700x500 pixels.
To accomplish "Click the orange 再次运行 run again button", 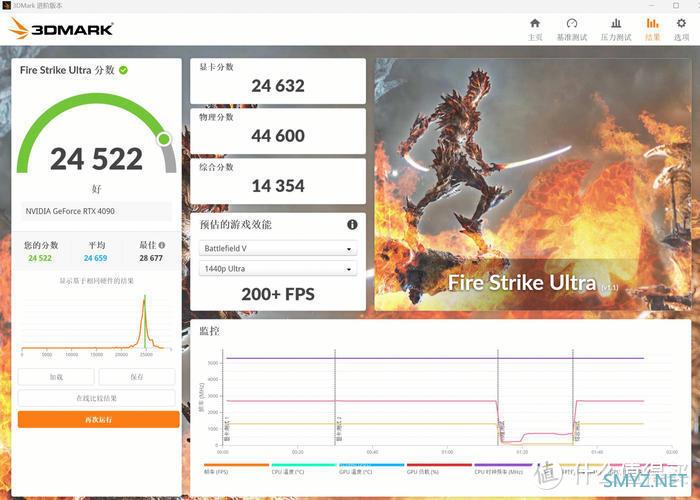I will (99, 419).
